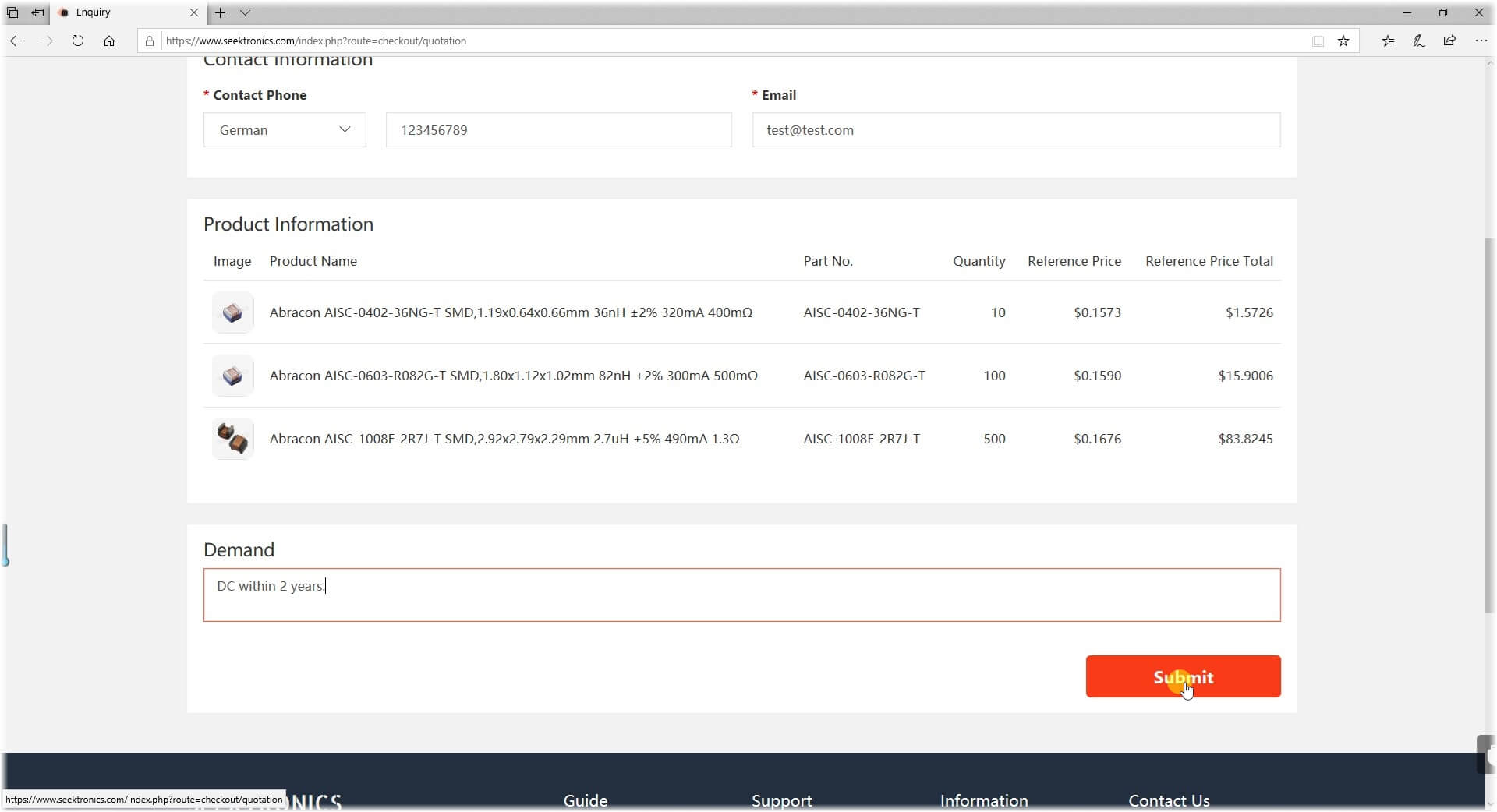Refresh the Enquiry page

pos(78,41)
